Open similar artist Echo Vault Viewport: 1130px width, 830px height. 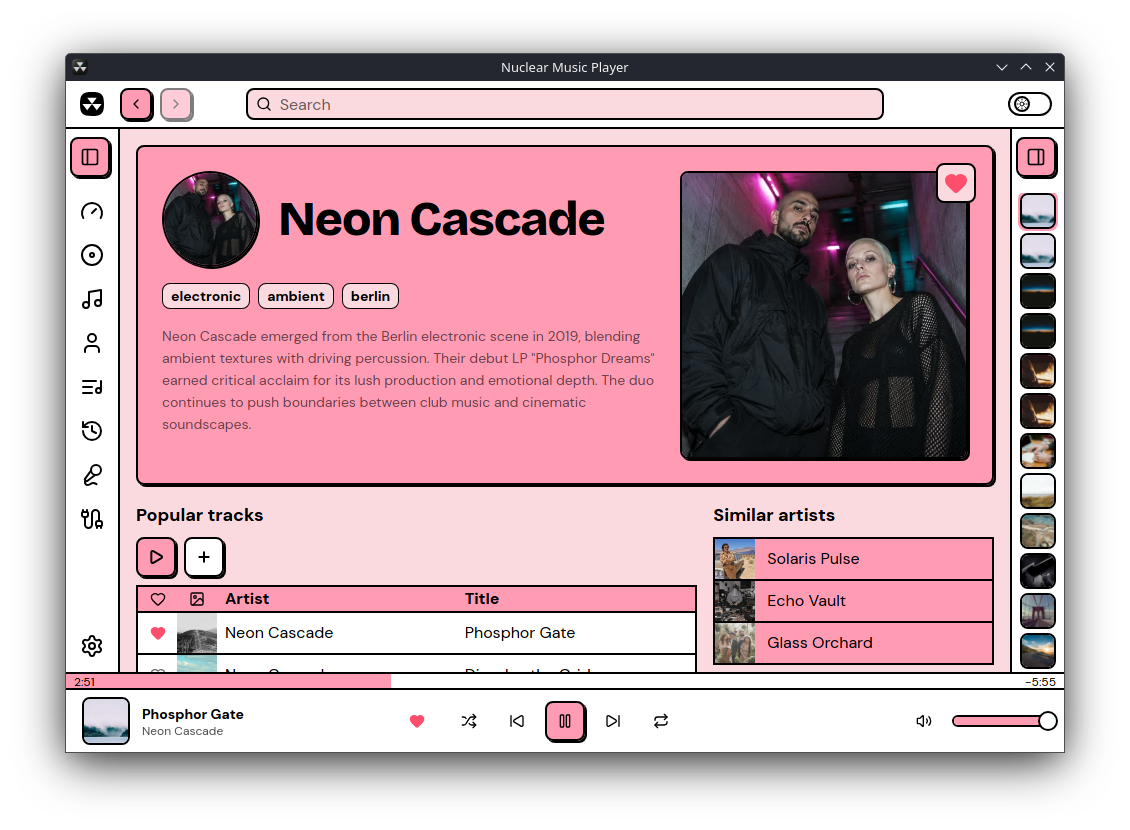(853, 601)
